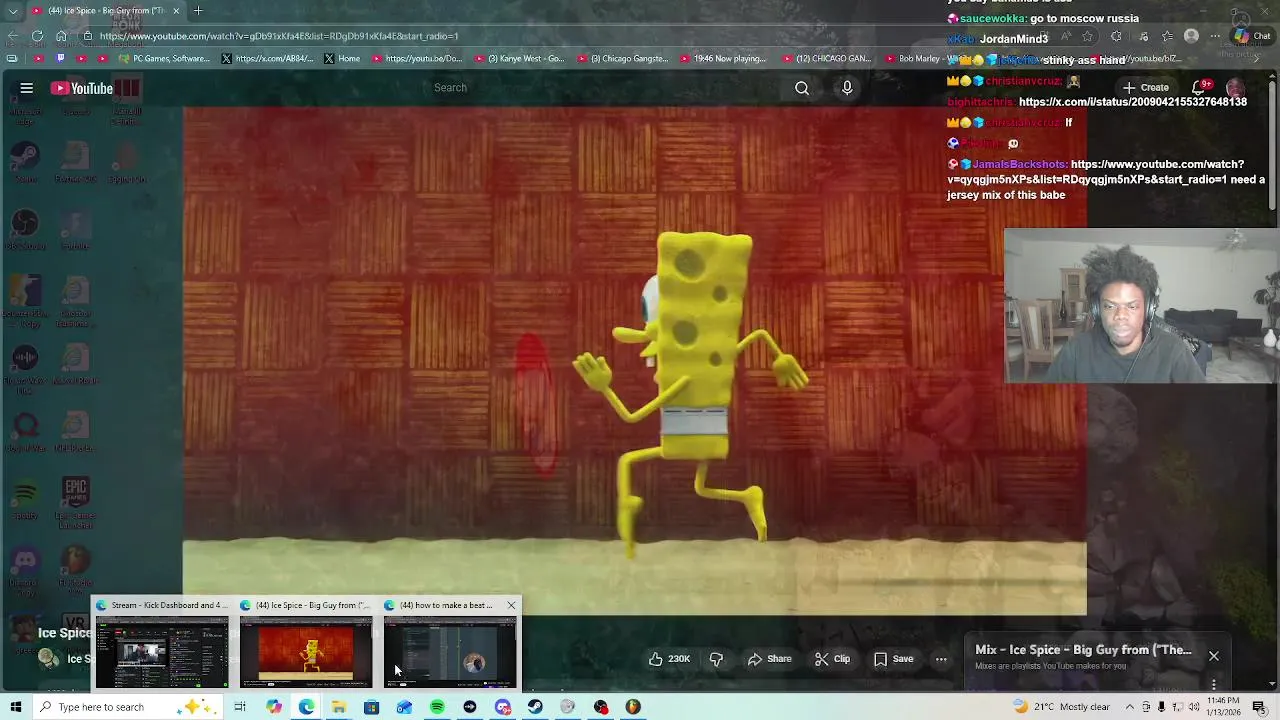The image size is (1280, 720).
Task: Open PC Games, Software bookmark
Action: pos(164,58)
